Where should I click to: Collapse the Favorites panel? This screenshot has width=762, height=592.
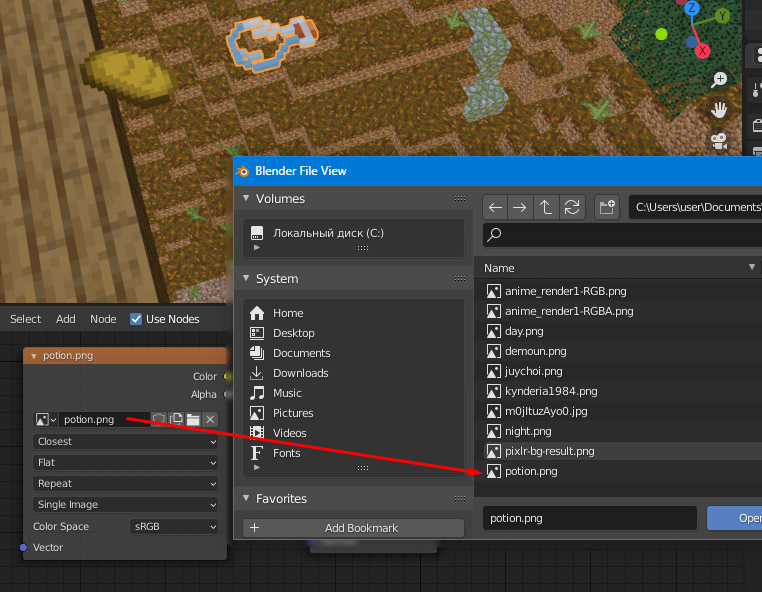pos(246,498)
